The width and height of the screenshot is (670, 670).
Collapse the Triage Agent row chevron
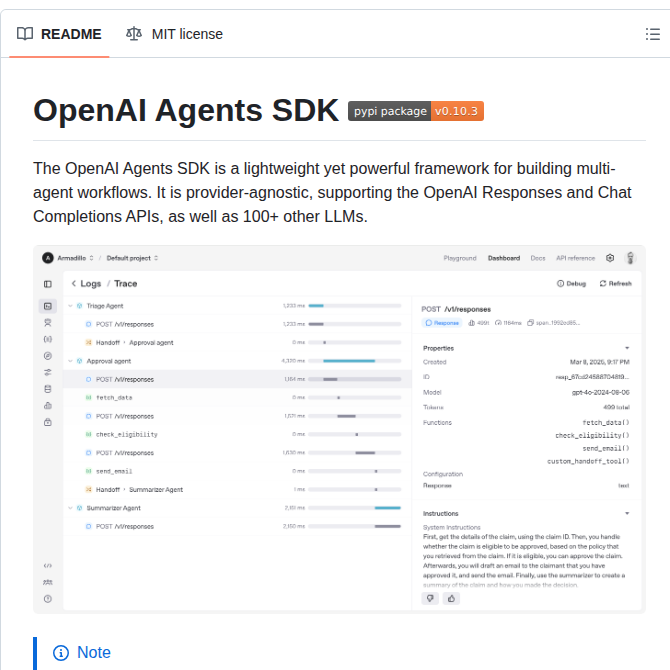[x=71, y=306]
